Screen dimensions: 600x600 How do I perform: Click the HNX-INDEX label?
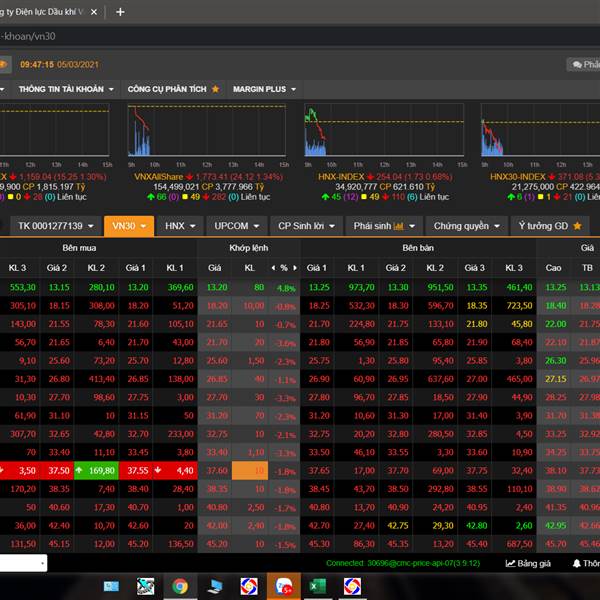tap(341, 177)
